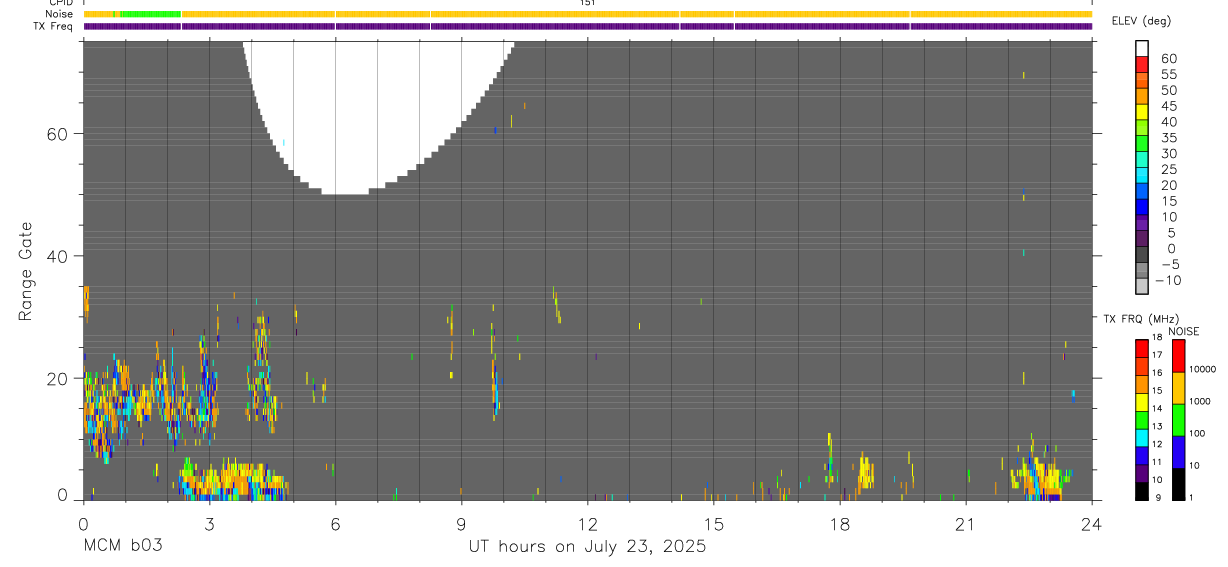Image resolution: width=1228 pixels, height=567 pixels.
Task: Select the 'MCM b03' radar beam label
Action: pyautogui.click(x=122, y=546)
